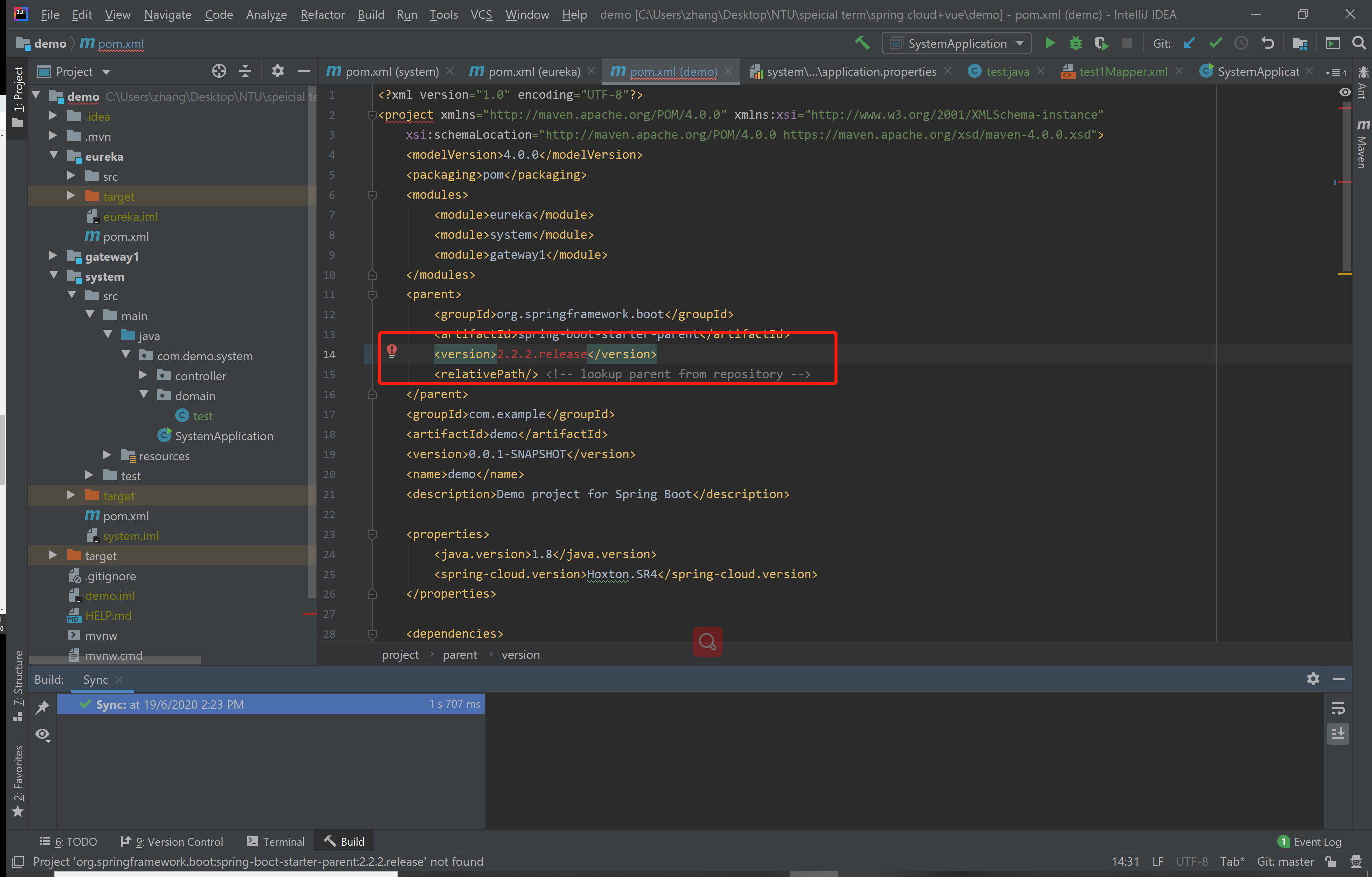The image size is (1372, 877).
Task: Toggle tool window bars icon bottom-left
Action: point(18,861)
